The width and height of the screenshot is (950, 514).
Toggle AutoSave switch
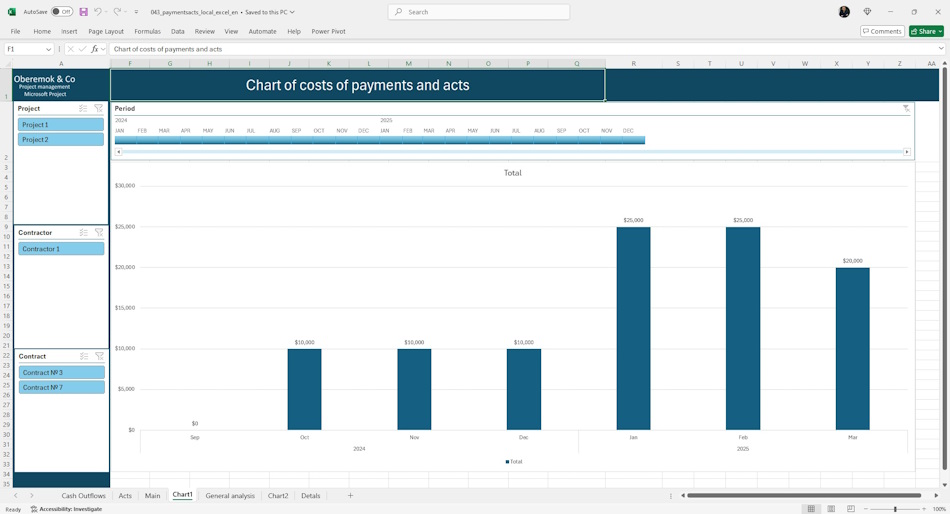point(62,12)
